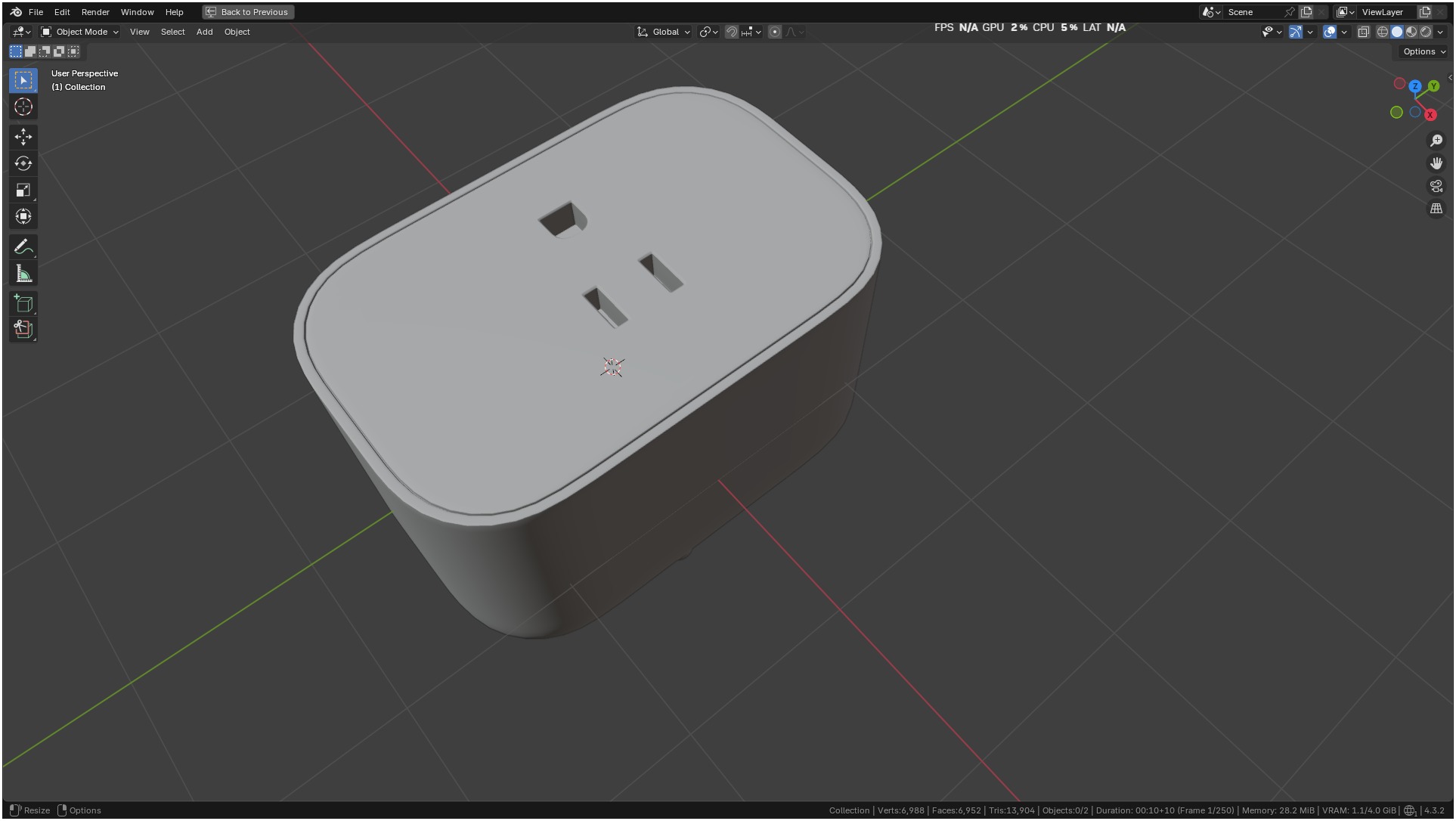This screenshot has height=821, width=1456.
Task: Toggle proportional editing
Action: click(775, 32)
